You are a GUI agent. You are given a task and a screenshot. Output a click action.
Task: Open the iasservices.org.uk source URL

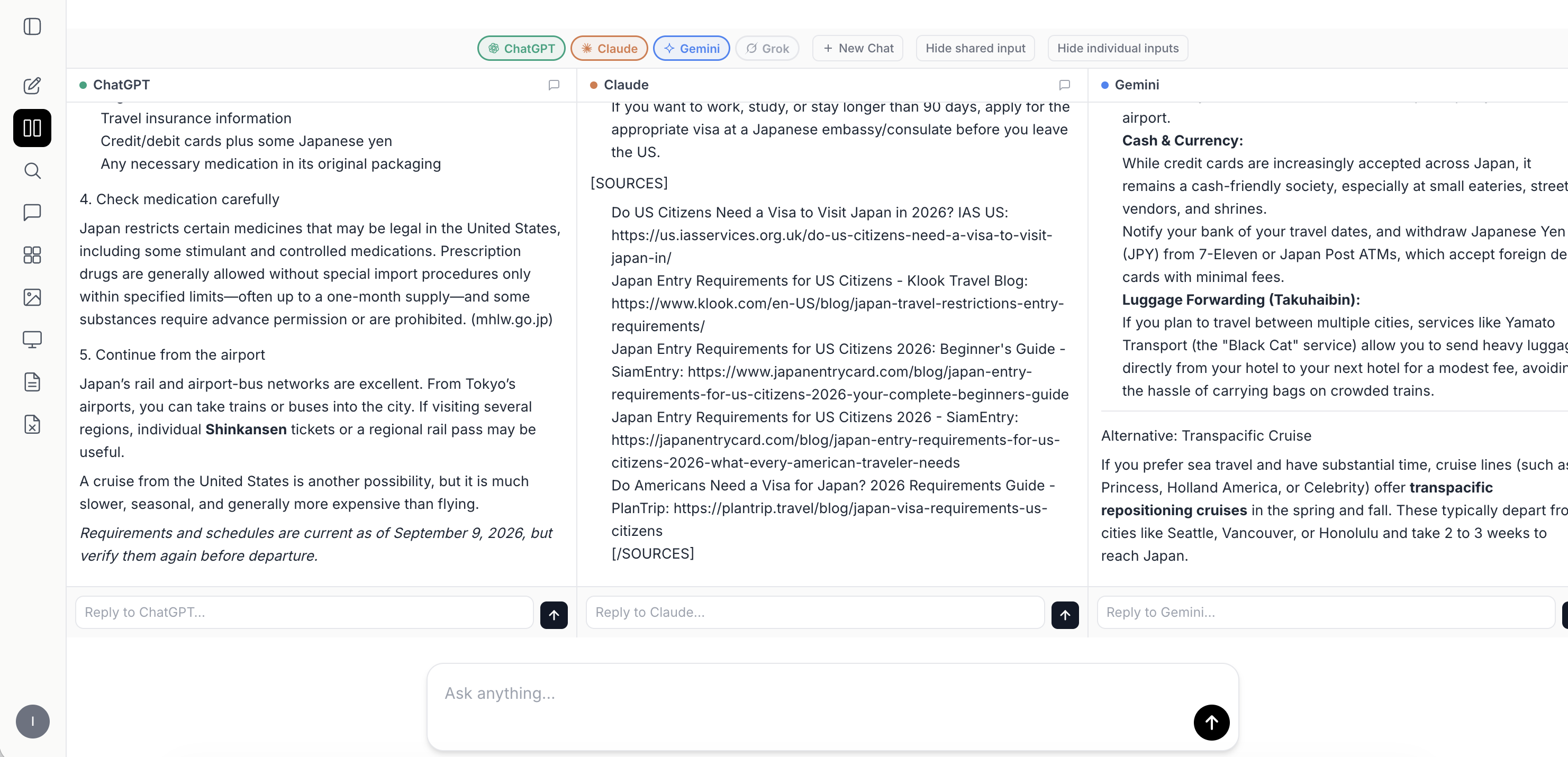[831, 247]
